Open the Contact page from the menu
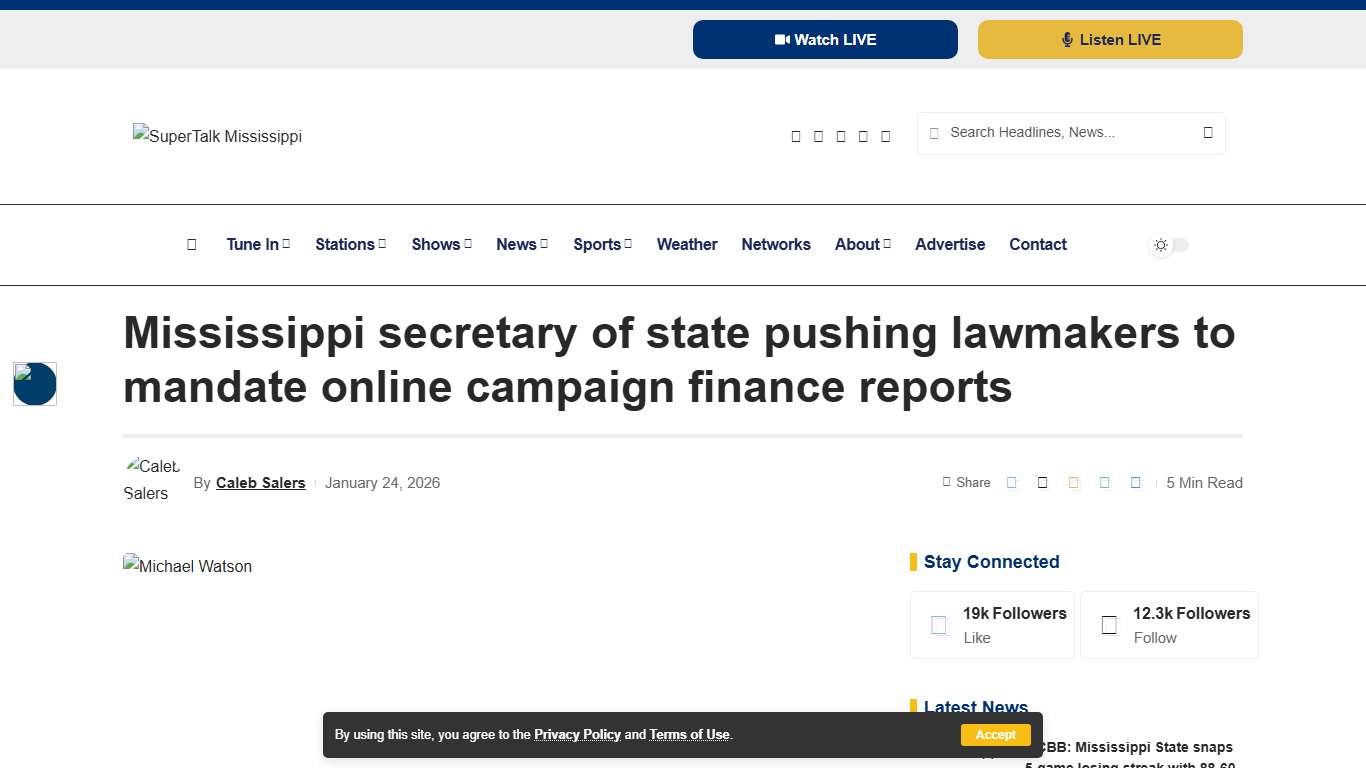 1038,244
